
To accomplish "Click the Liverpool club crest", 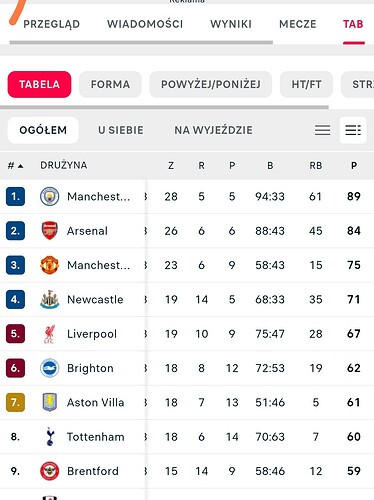I will point(49,334).
